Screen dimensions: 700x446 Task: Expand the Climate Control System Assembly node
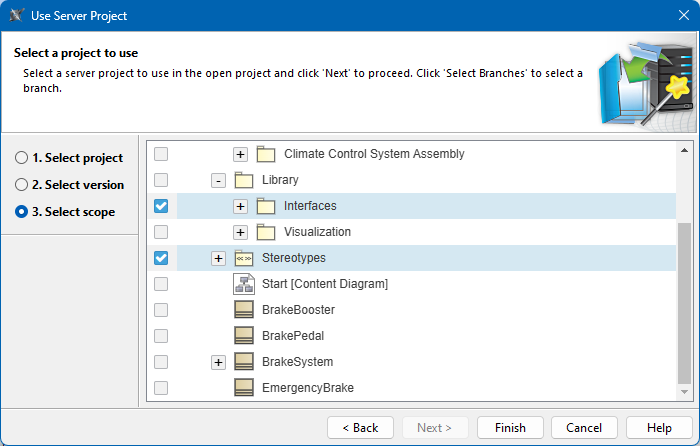click(240, 154)
